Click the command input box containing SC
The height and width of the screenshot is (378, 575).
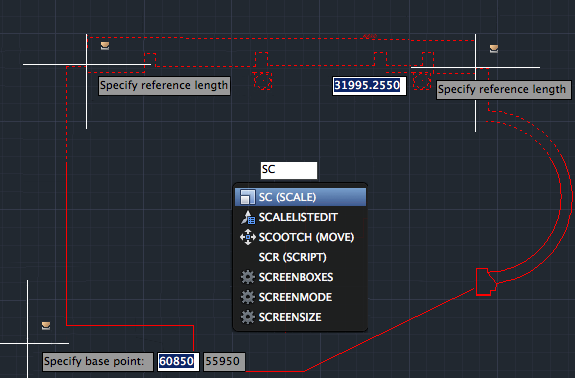[x=289, y=170]
